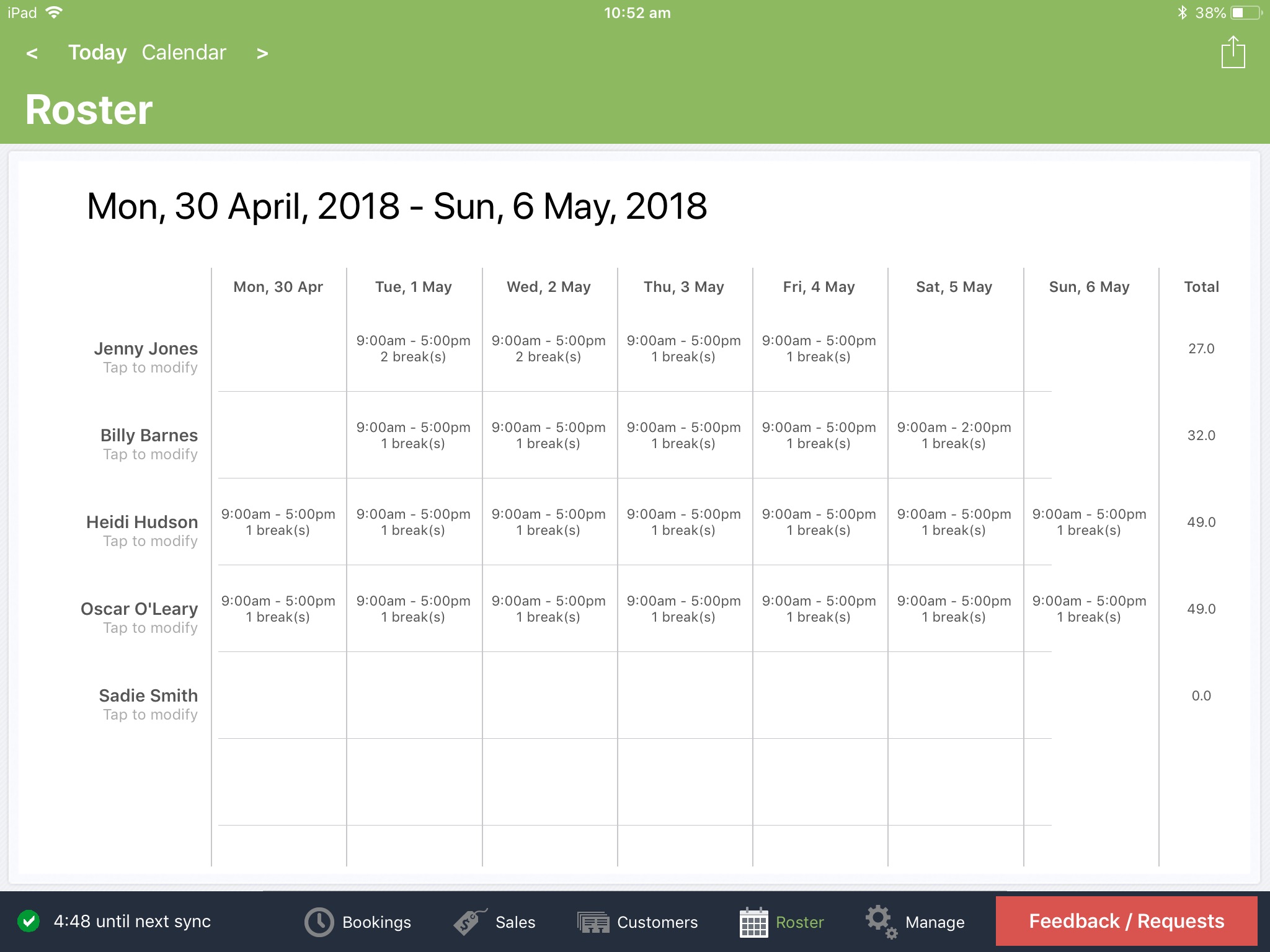This screenshot has height=952, width=1270.
Task: Select Roster in the bottom navigation
Action: (781, 922)
